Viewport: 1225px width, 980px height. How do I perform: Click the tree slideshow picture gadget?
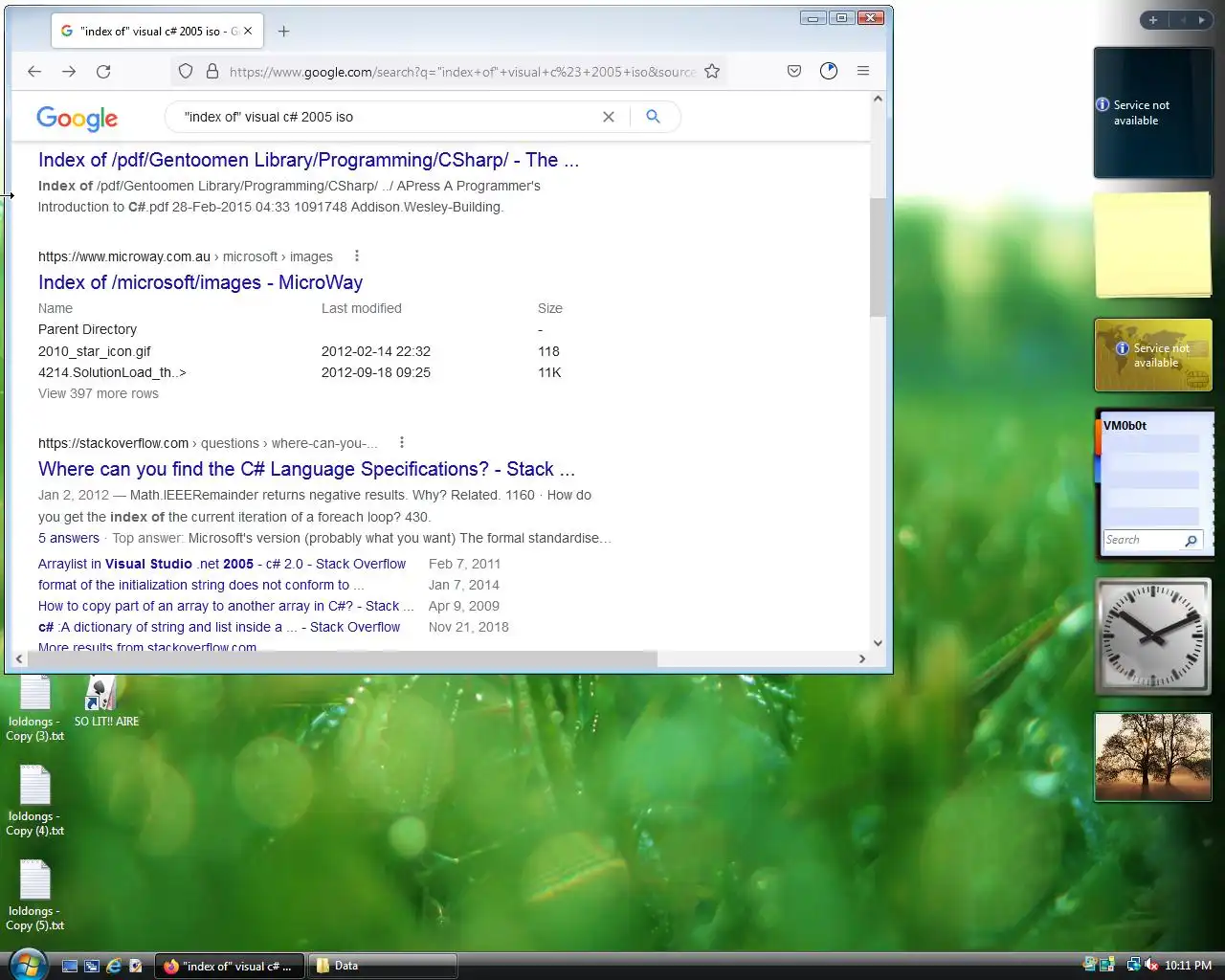click(x=1153, y=757)
